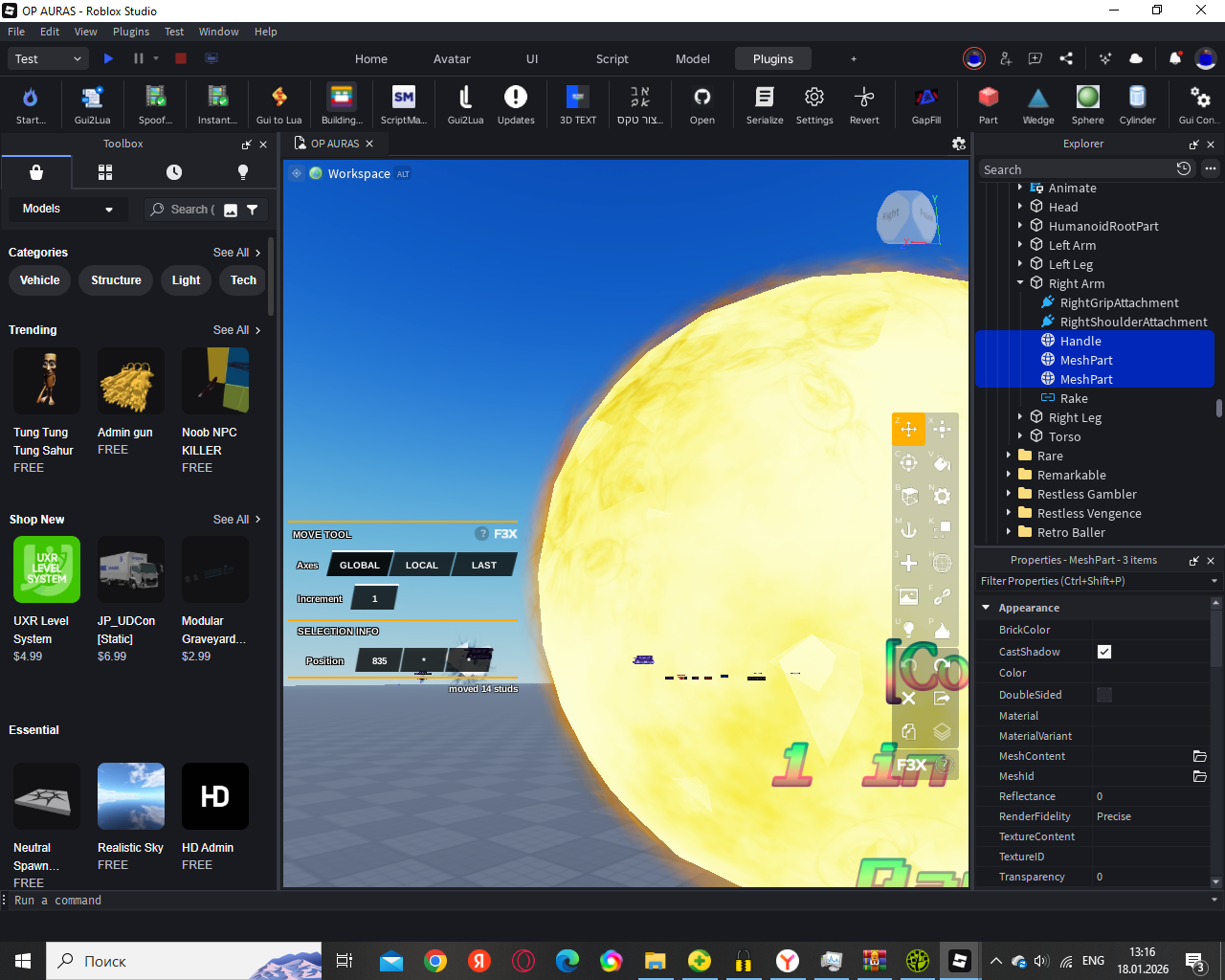Select the F3X Collision tool
Image resolution: width=1225 pixels, height=980 pixels.
943,529
